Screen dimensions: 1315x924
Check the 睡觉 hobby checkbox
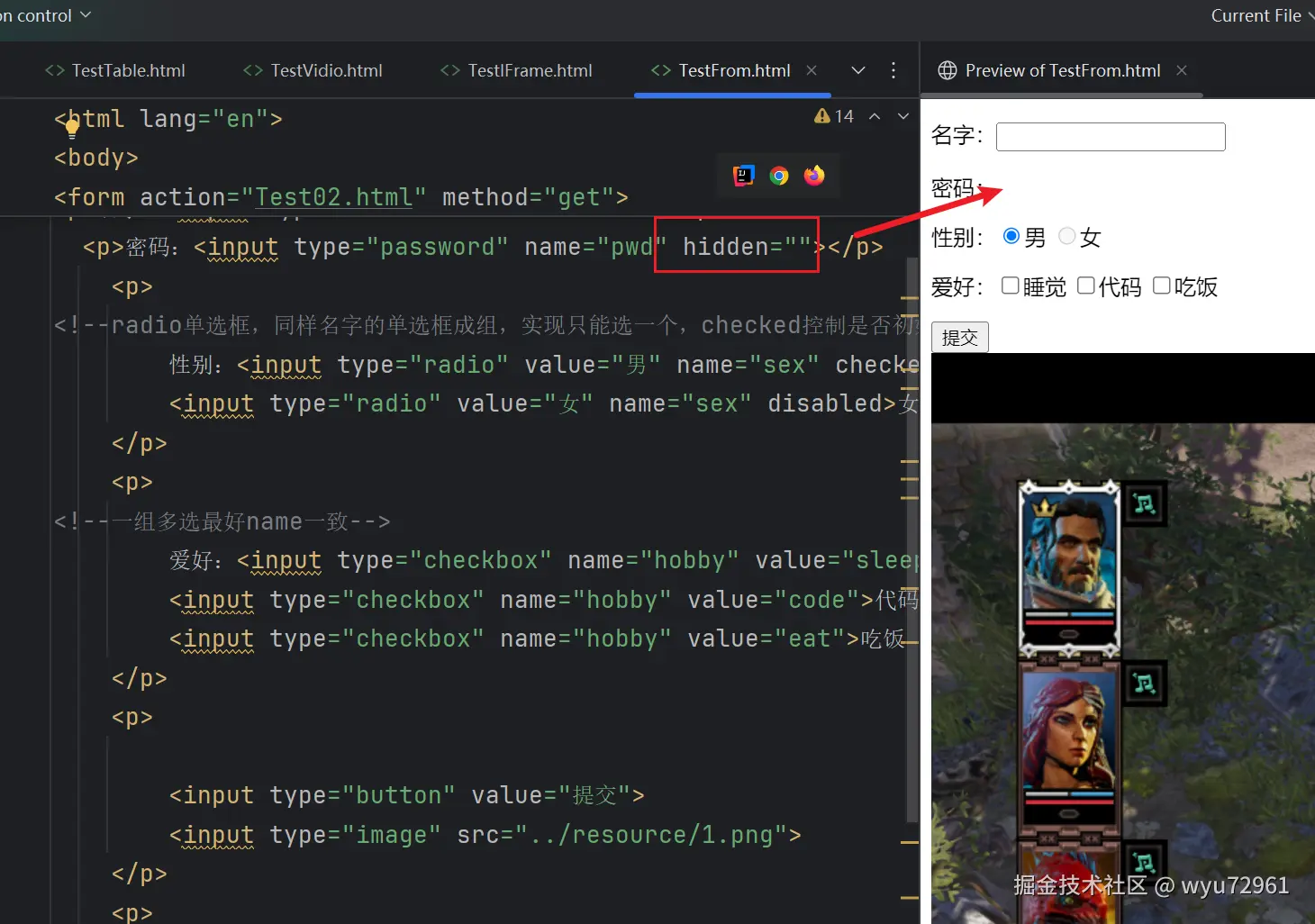(1011, 285)
